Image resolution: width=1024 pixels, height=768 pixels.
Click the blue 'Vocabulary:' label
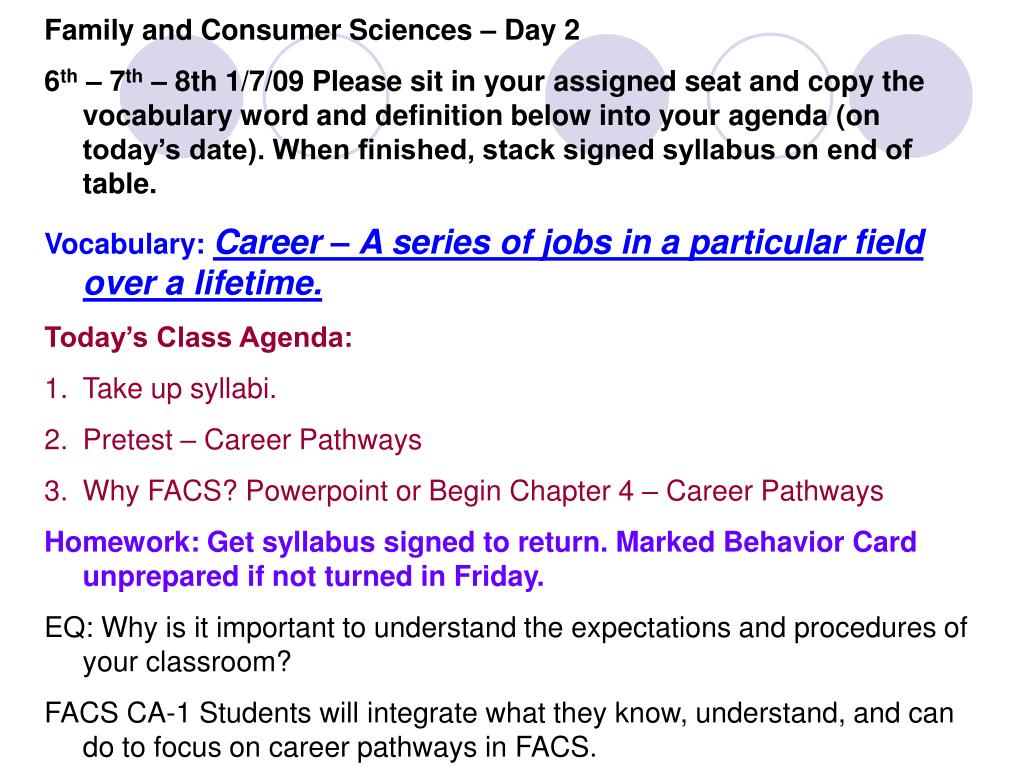tap(125, 246)
